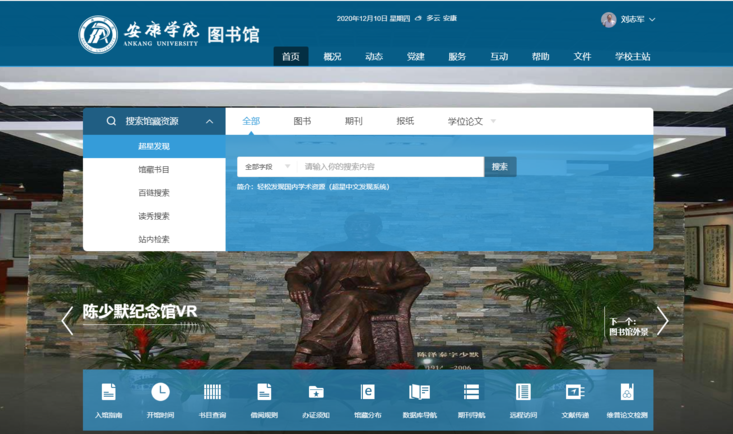The image size is (733, 434).
Task: Go to previous banner slide arrow
Action: [x=67, y=321]
